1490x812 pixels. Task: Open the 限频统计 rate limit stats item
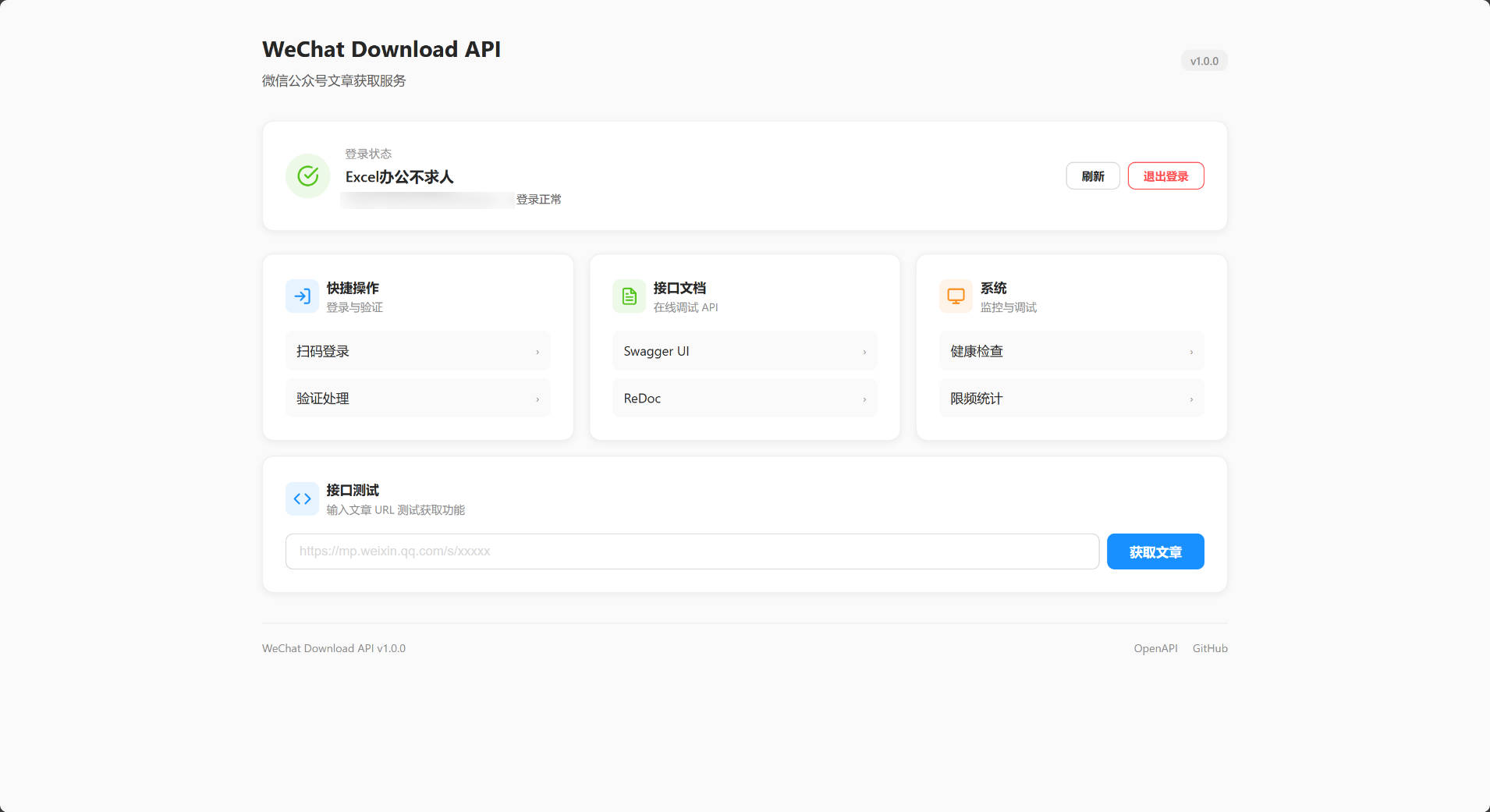click(1071, 399)
